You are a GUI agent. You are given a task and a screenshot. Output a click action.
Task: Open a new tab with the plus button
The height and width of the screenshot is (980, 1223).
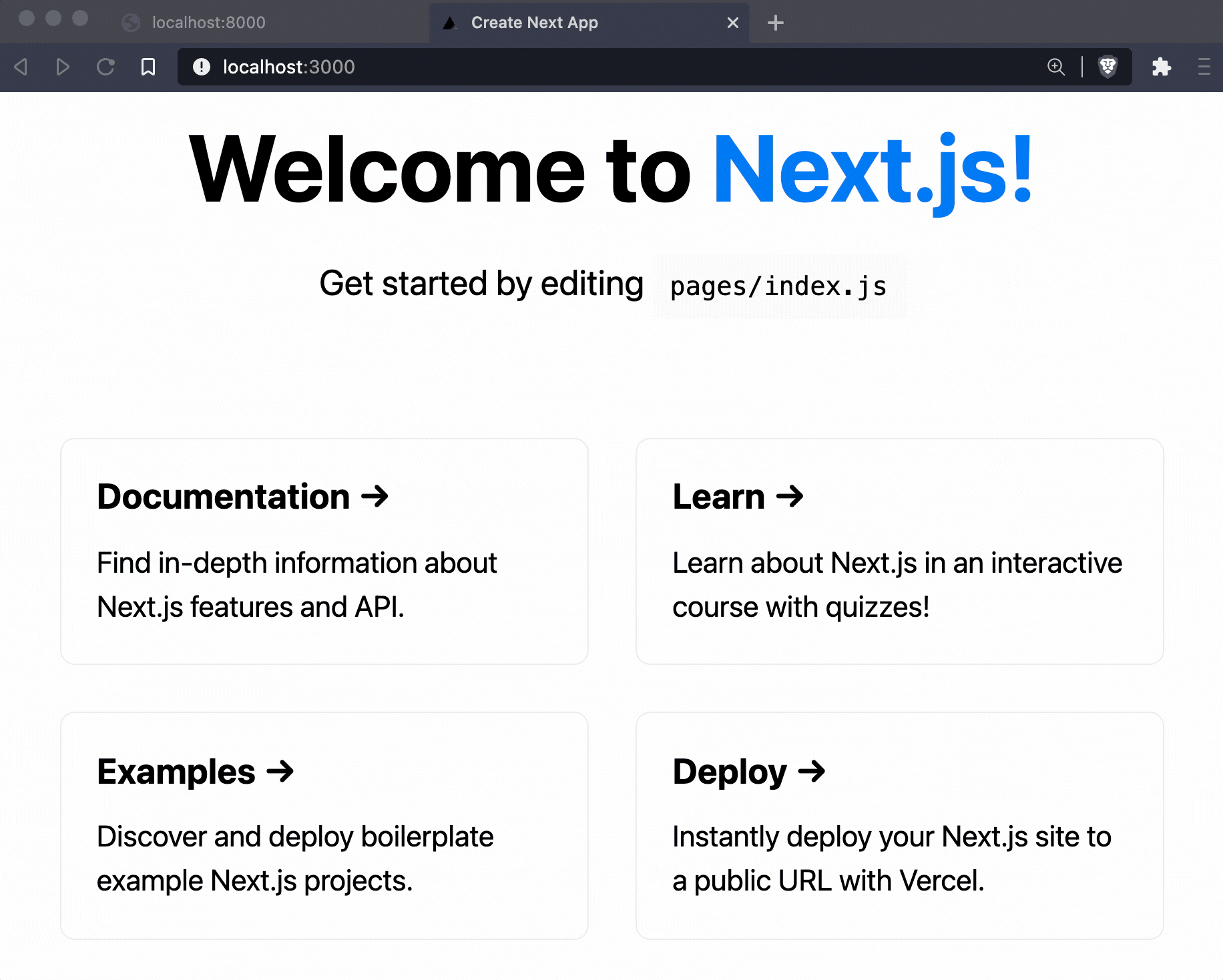coord(775,22)
